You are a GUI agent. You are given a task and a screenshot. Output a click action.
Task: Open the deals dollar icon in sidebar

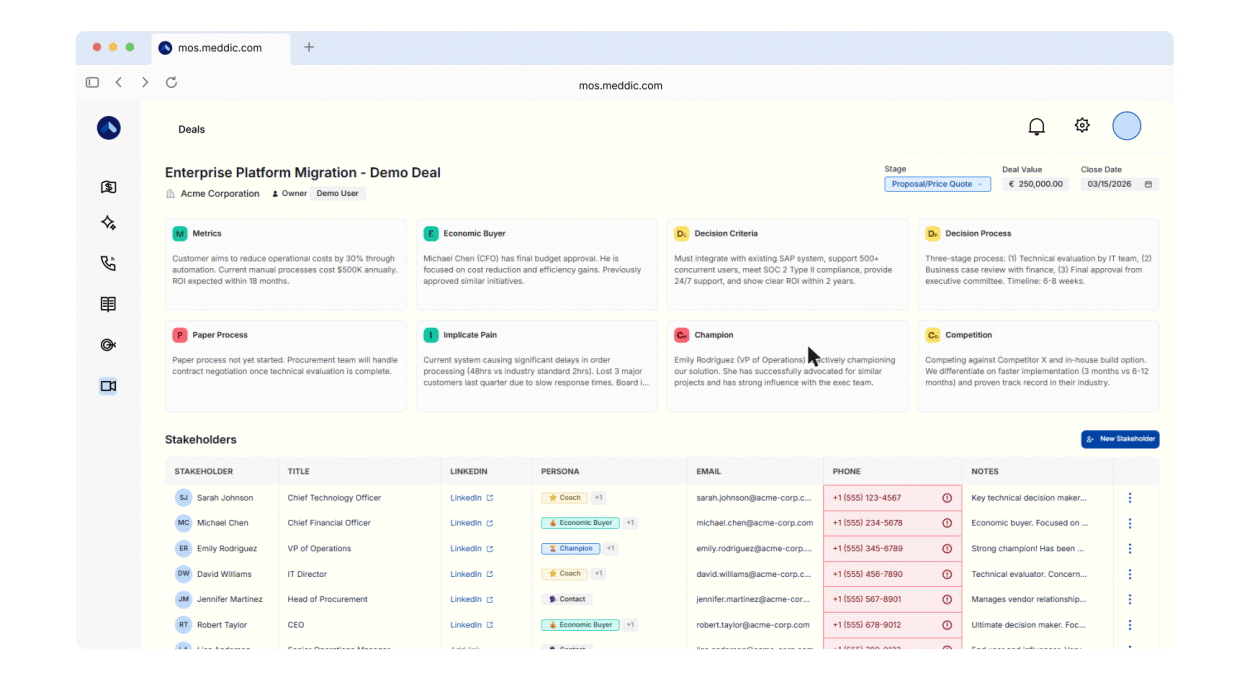pos(108,187)
